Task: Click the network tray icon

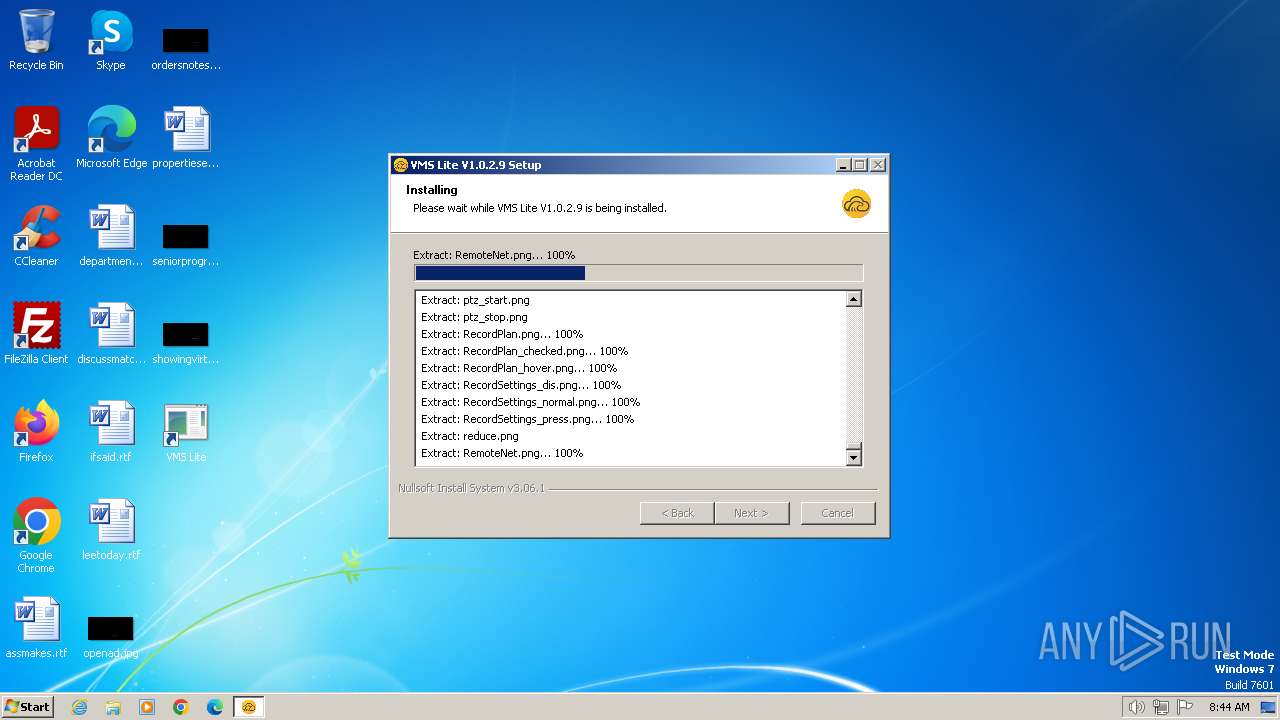Action: [1161, 707]
